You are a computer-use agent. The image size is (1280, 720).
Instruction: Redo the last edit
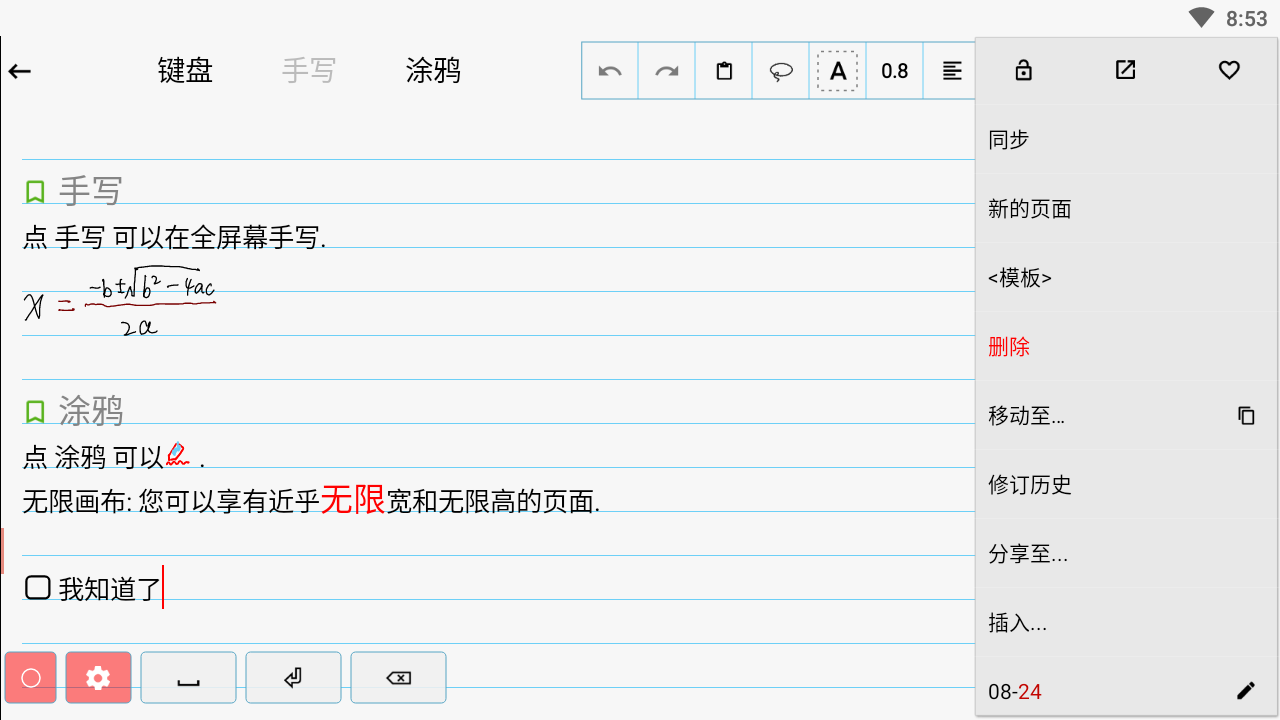pyautogui.click(x=667, y=71)
